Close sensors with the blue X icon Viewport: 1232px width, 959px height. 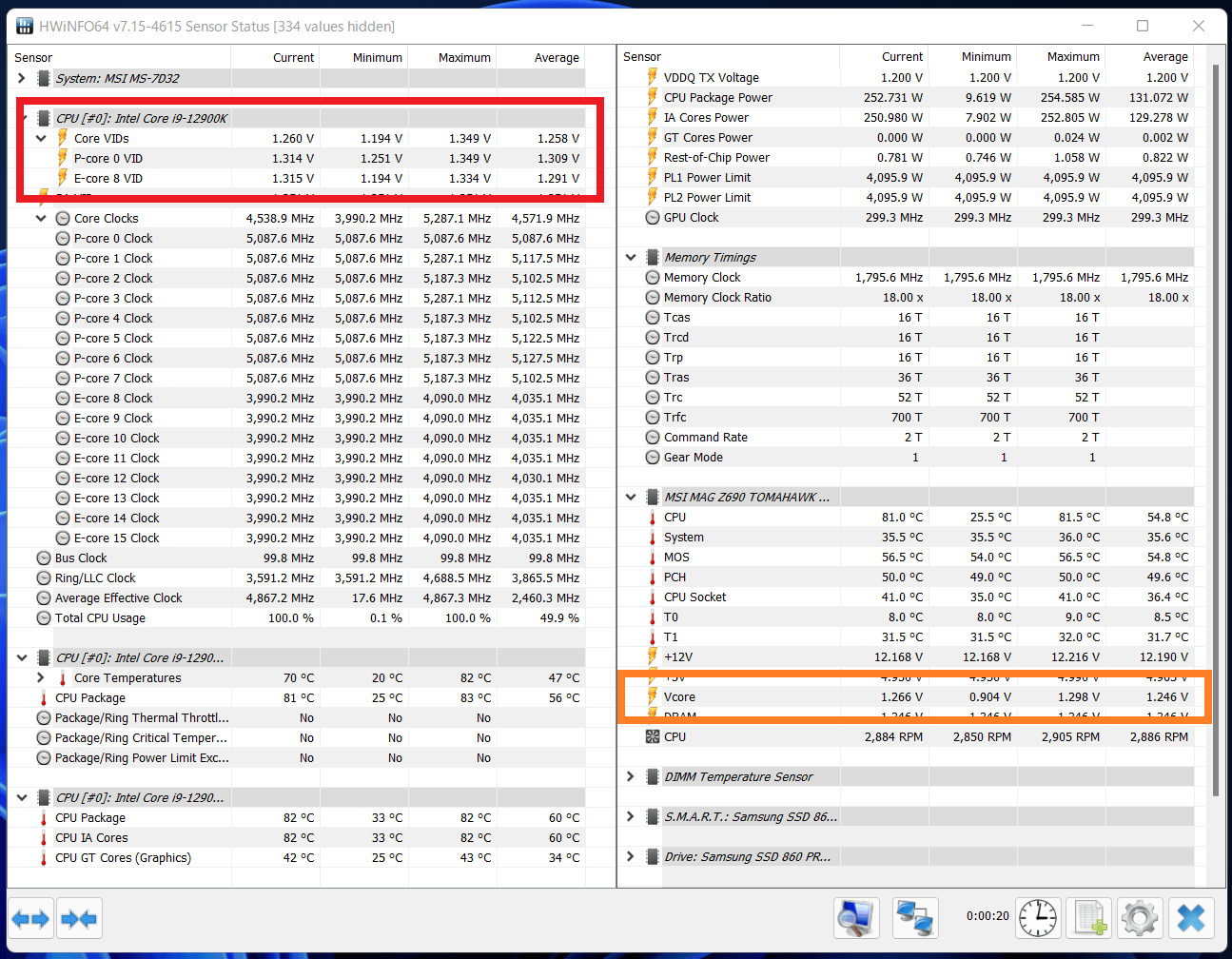click(1190, 919)
